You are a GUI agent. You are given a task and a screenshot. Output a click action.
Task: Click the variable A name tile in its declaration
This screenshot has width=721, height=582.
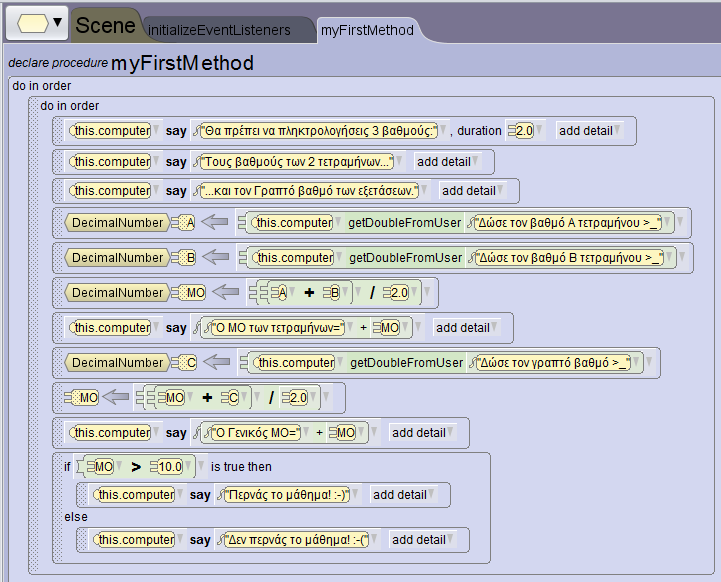click(x=183, y=223)
